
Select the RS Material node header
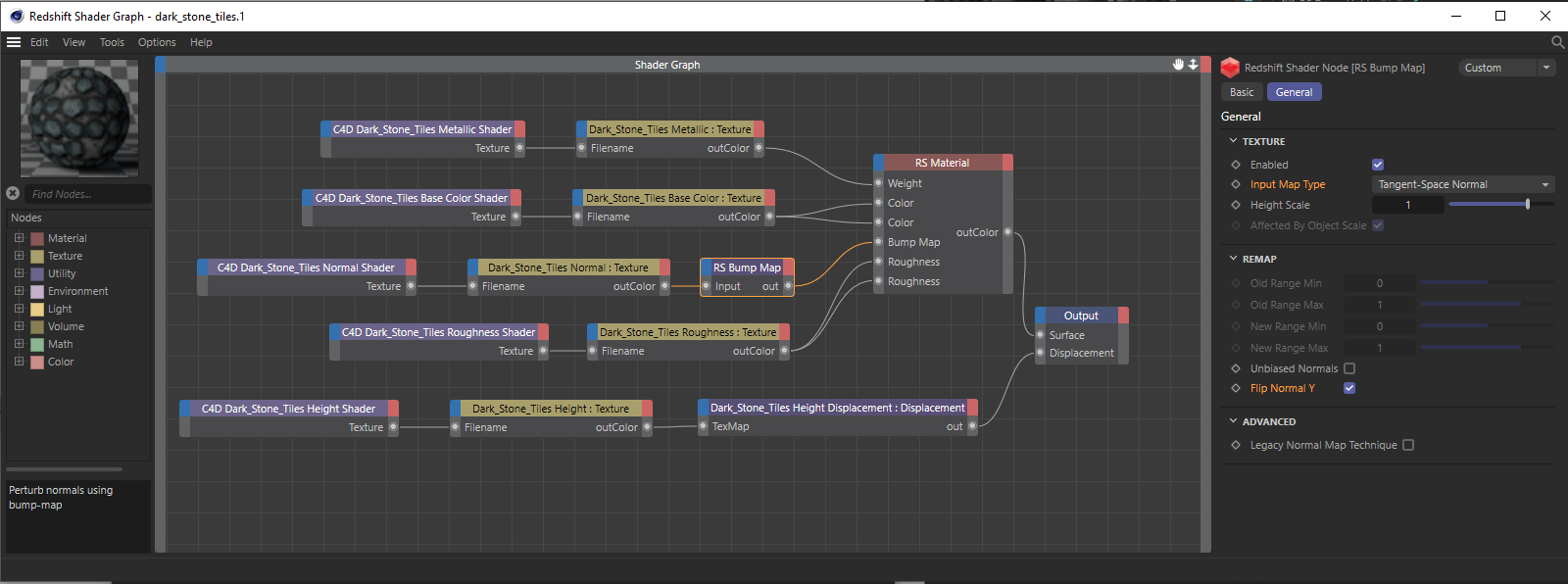pos(942,163)
